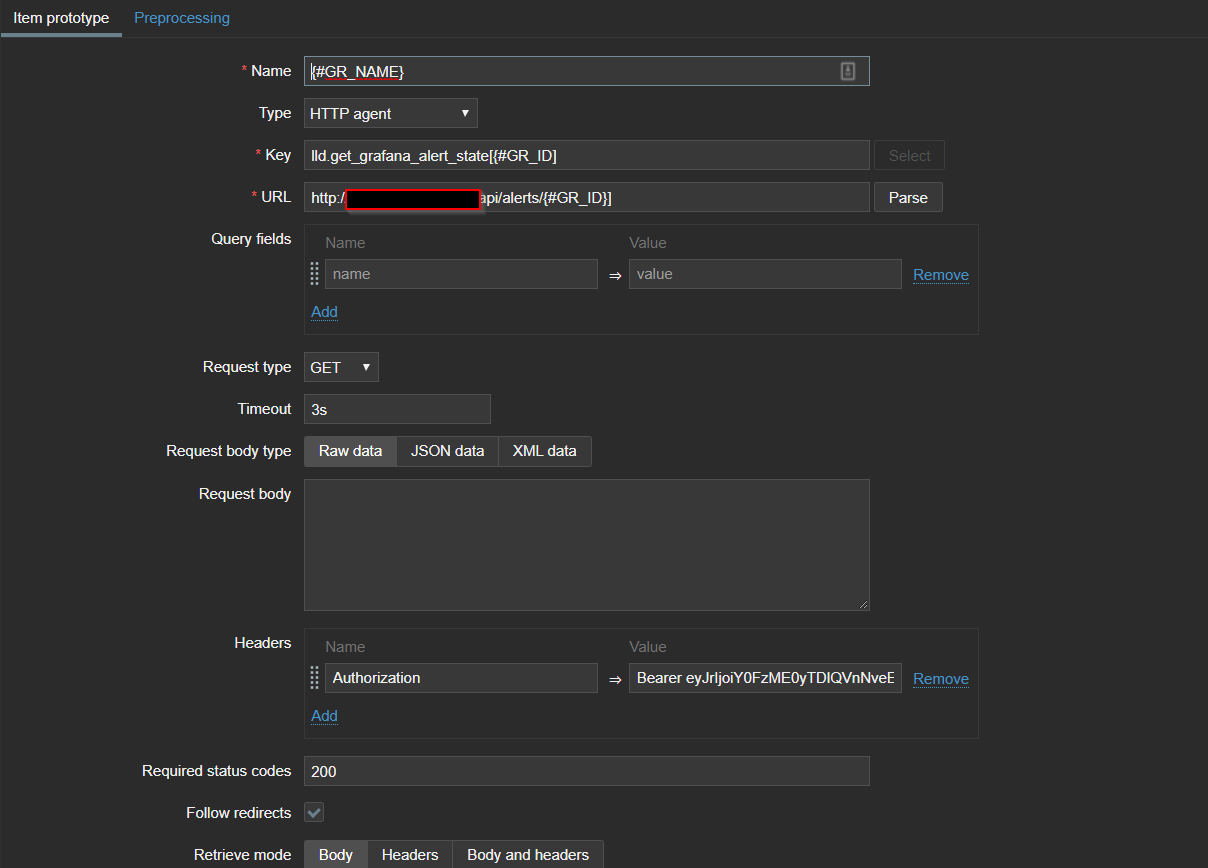Focus the Required status codes field

tap(586, 771)
